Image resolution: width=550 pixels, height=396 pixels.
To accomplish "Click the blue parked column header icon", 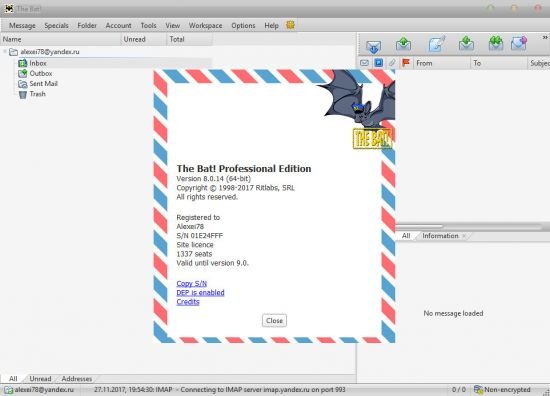I will 378,63.
